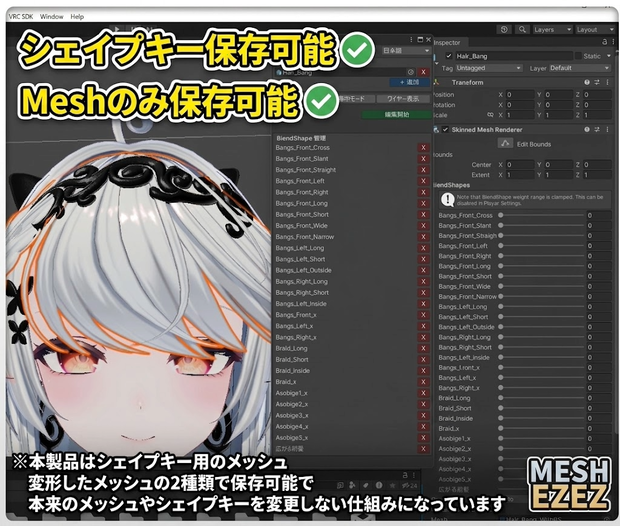Click the green 編集開始 button
The width and height of the screenshot is (620, 526).
pos(397,114)
